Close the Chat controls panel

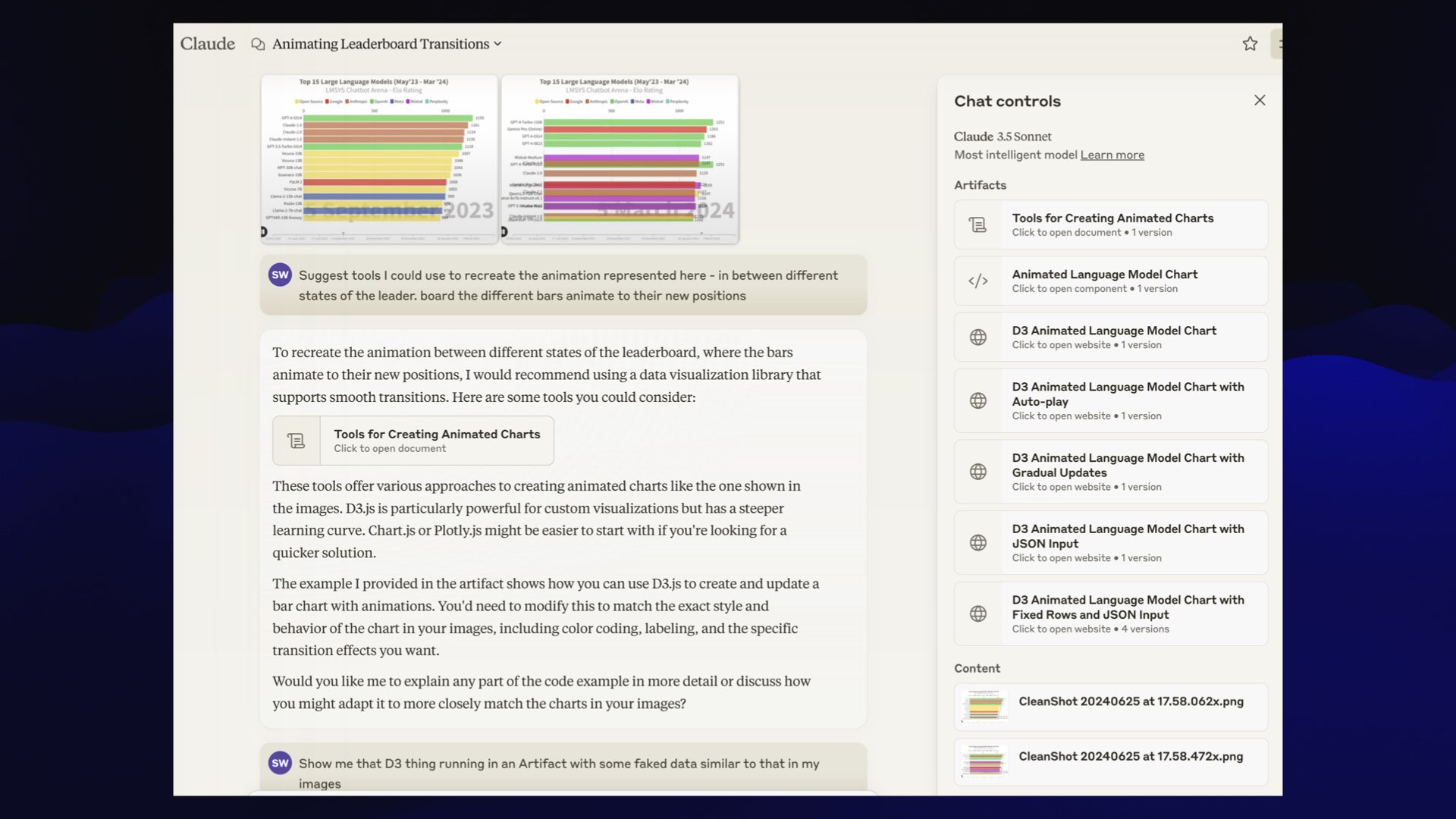(x=1260, y=100)
